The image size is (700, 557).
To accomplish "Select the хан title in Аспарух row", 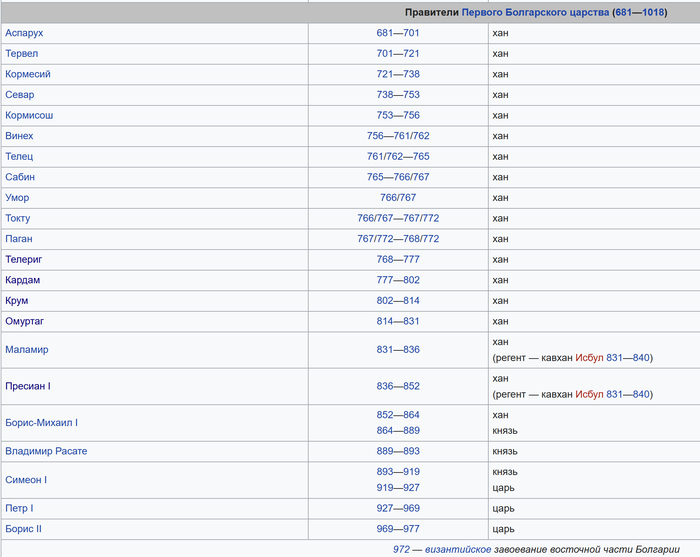I will (500, 33).
